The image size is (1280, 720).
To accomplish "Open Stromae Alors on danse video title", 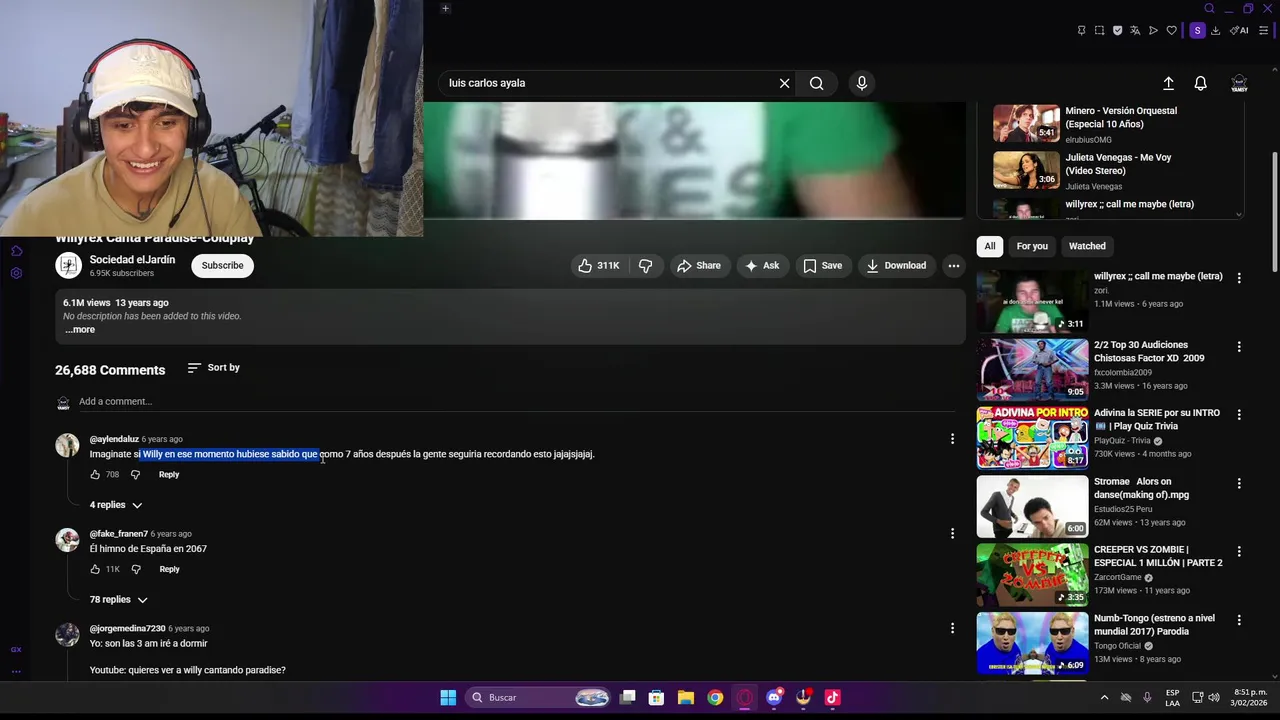I will (x=1141, y=488).
